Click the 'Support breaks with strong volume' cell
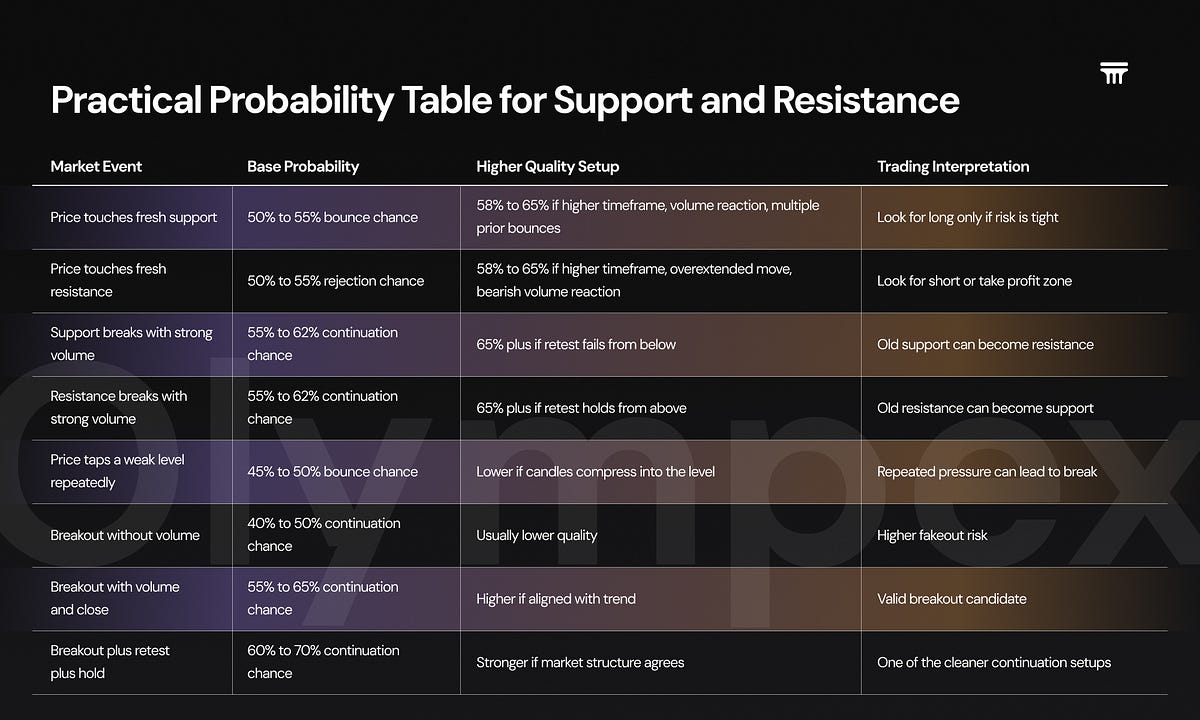1200x720 pixels. pos(131,344)
